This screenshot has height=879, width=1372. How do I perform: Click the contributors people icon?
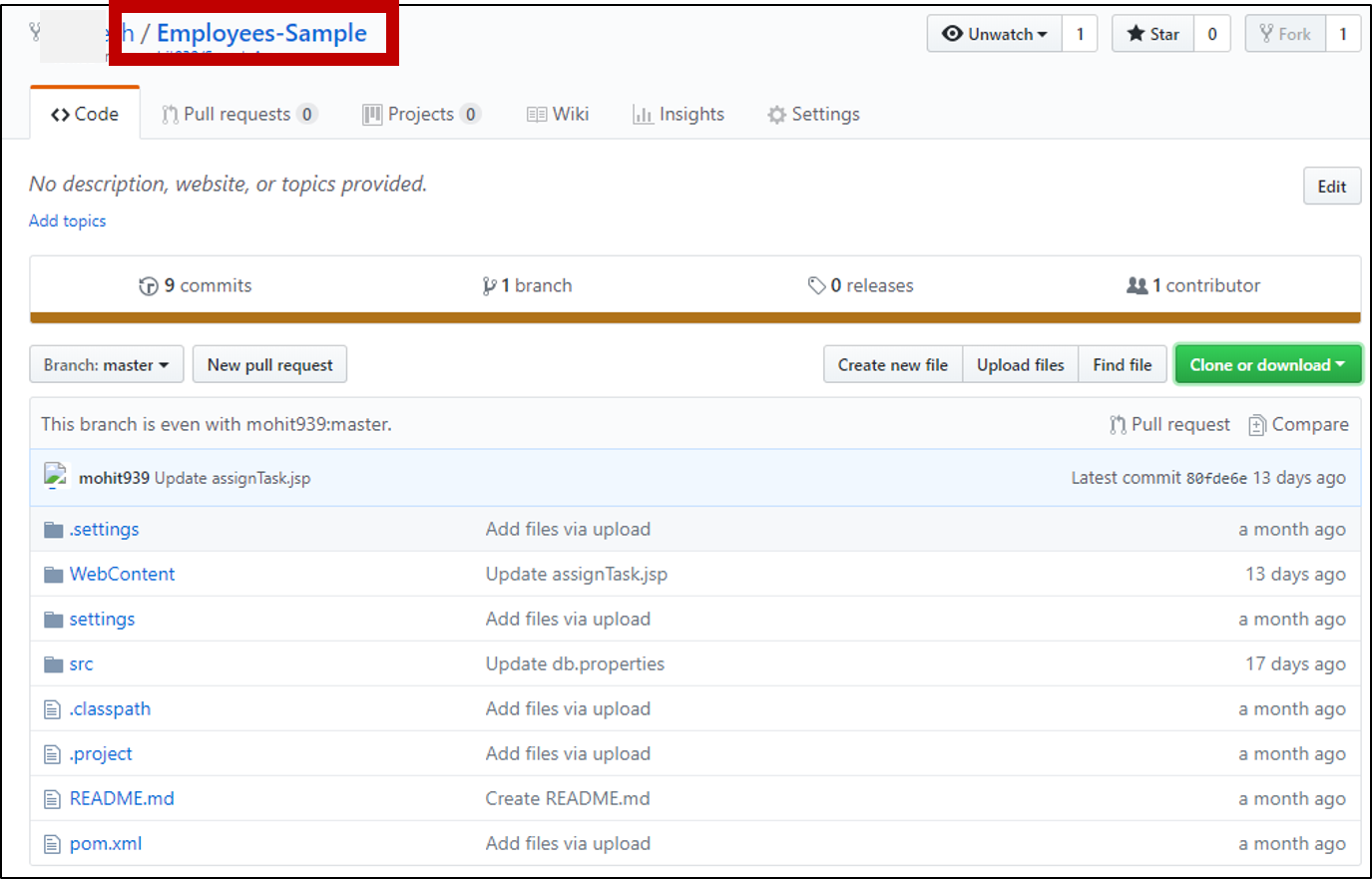[1137, 286]
